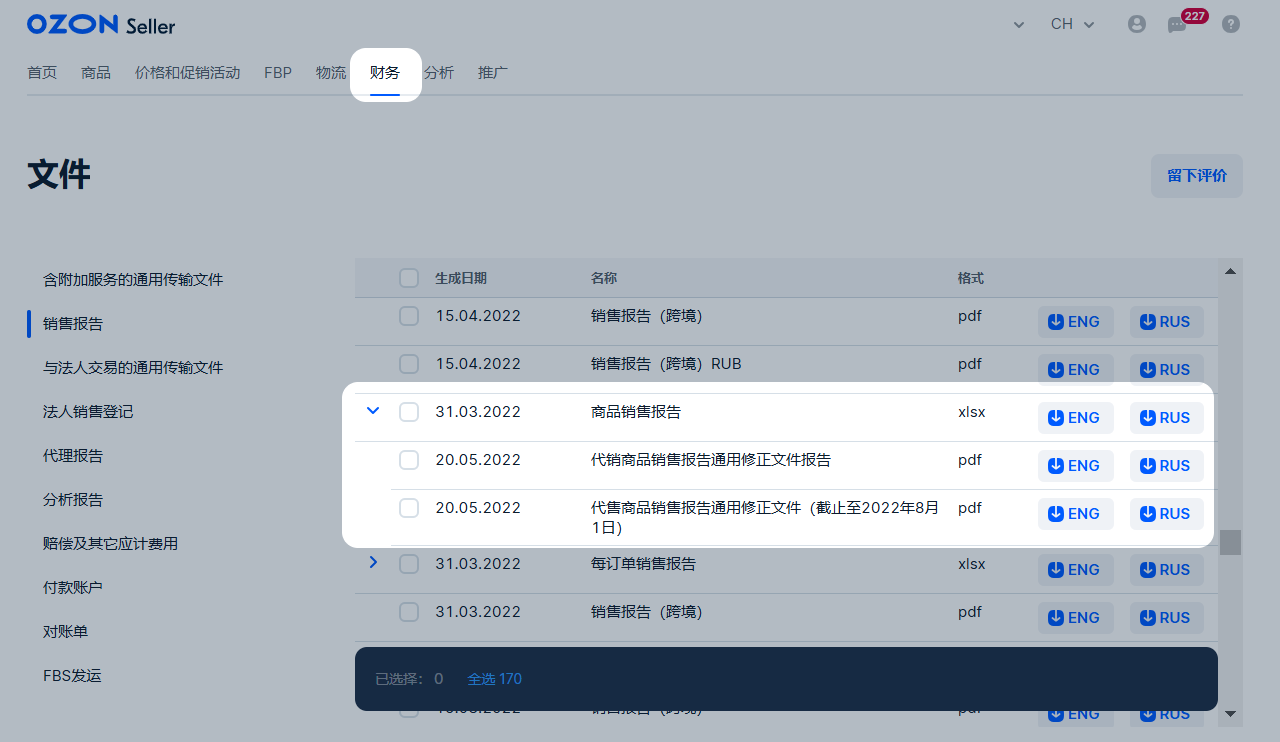Open 含附加服务的通用传输文件 in sidebar
1280x742 pixels.
tap(133, 280)
